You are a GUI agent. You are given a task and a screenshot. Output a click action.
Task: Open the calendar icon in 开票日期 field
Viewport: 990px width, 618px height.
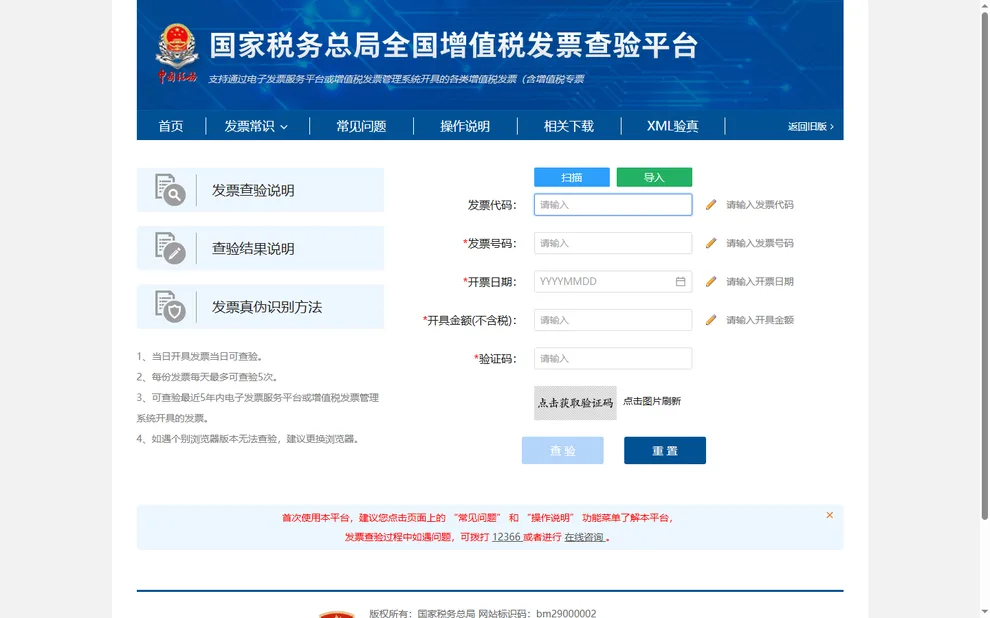[680, 282]
